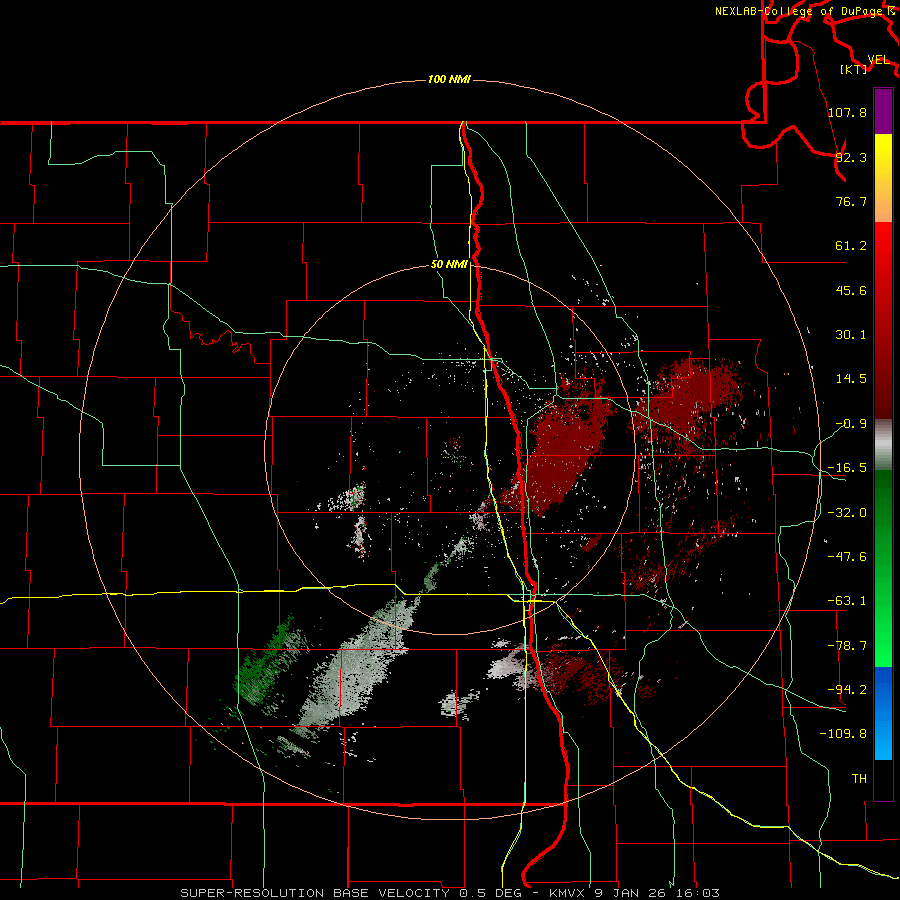Click the -63.1 velocity scale value

coord(847,601)
